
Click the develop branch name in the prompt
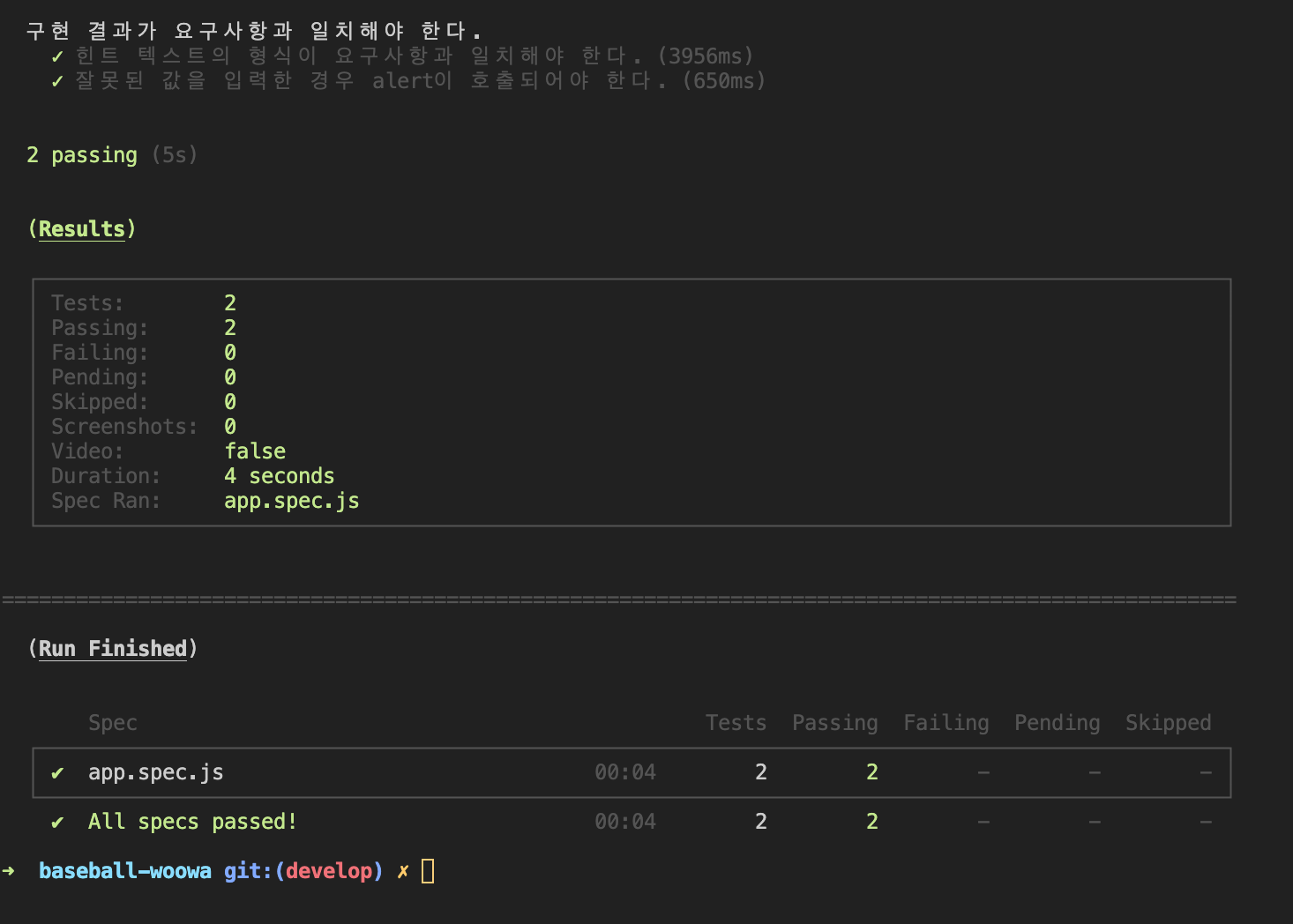(x=330, y=870)
